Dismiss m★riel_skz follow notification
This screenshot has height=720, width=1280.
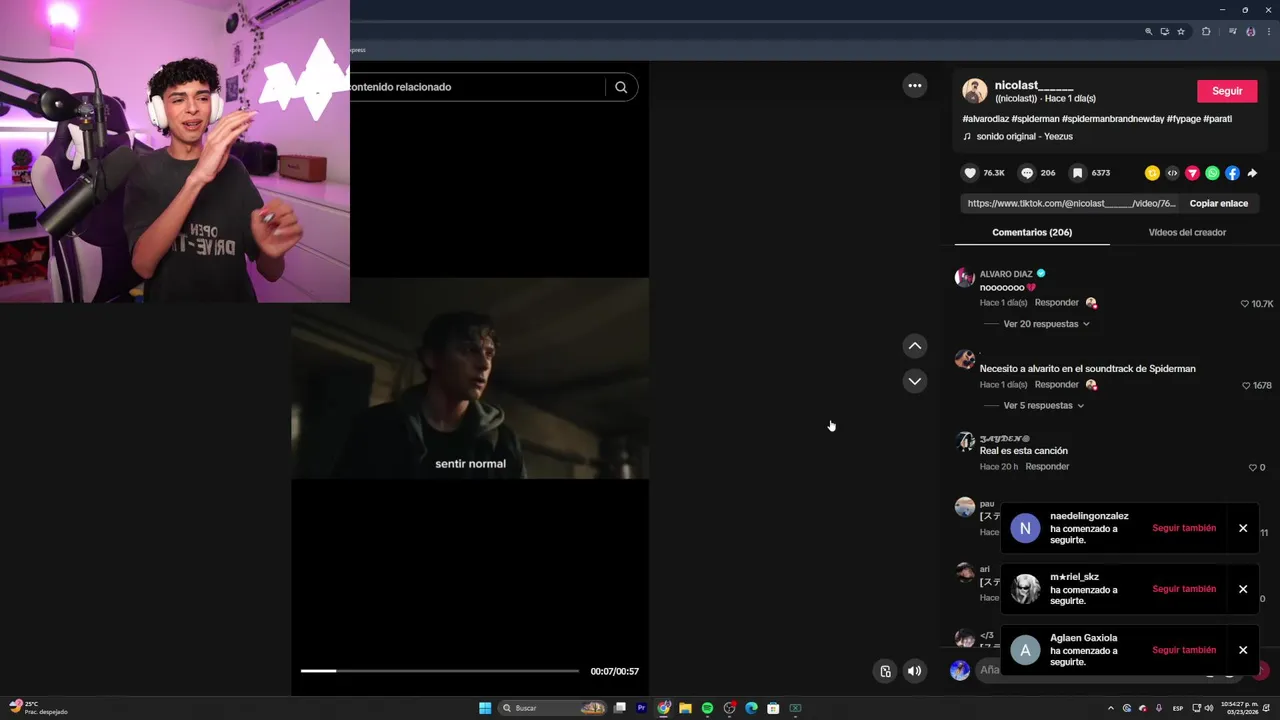(1243, 589)
